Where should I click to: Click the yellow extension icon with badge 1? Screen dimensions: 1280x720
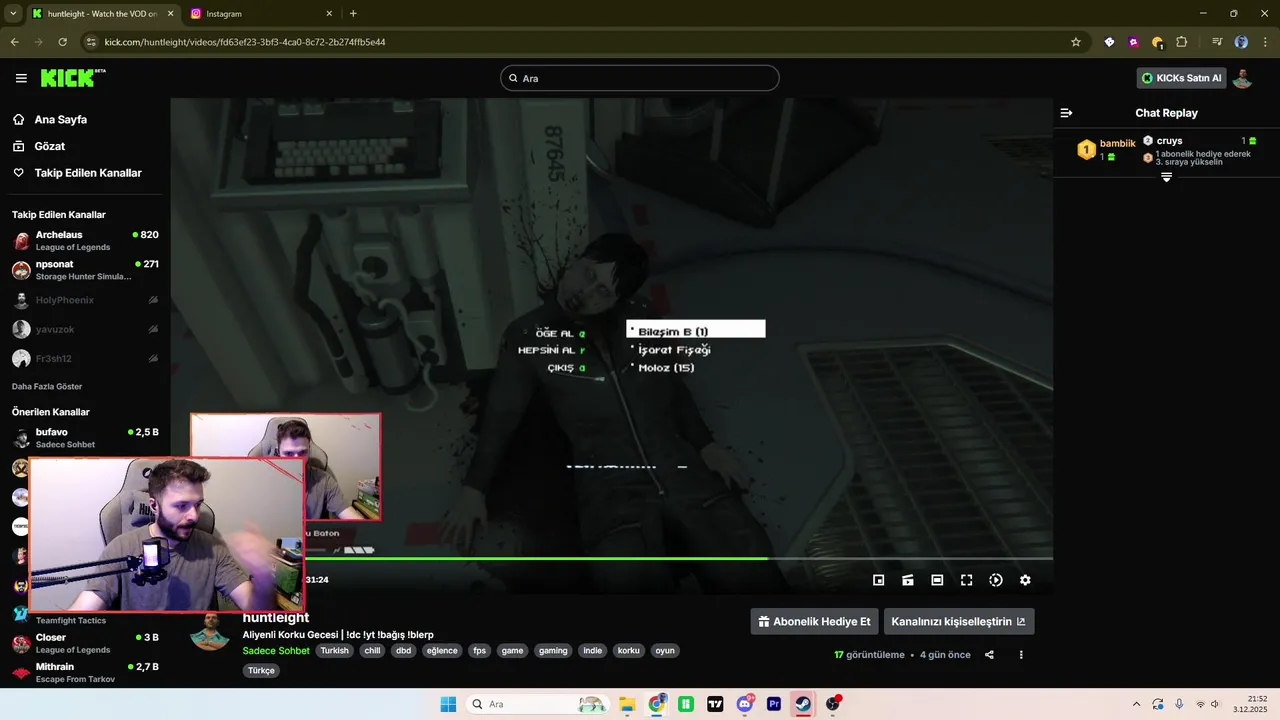[1157, 43]
